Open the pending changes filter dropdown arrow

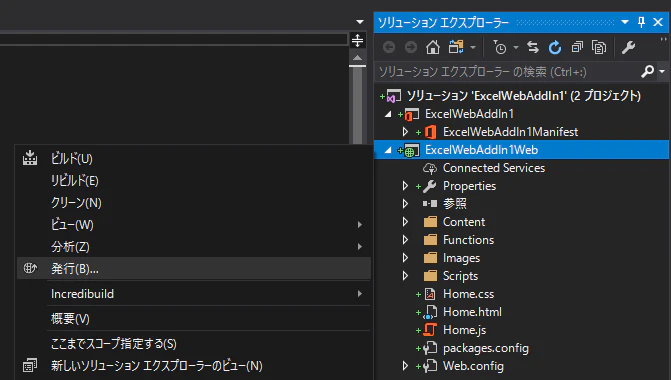pyautogui.click(x=516, y=48)
